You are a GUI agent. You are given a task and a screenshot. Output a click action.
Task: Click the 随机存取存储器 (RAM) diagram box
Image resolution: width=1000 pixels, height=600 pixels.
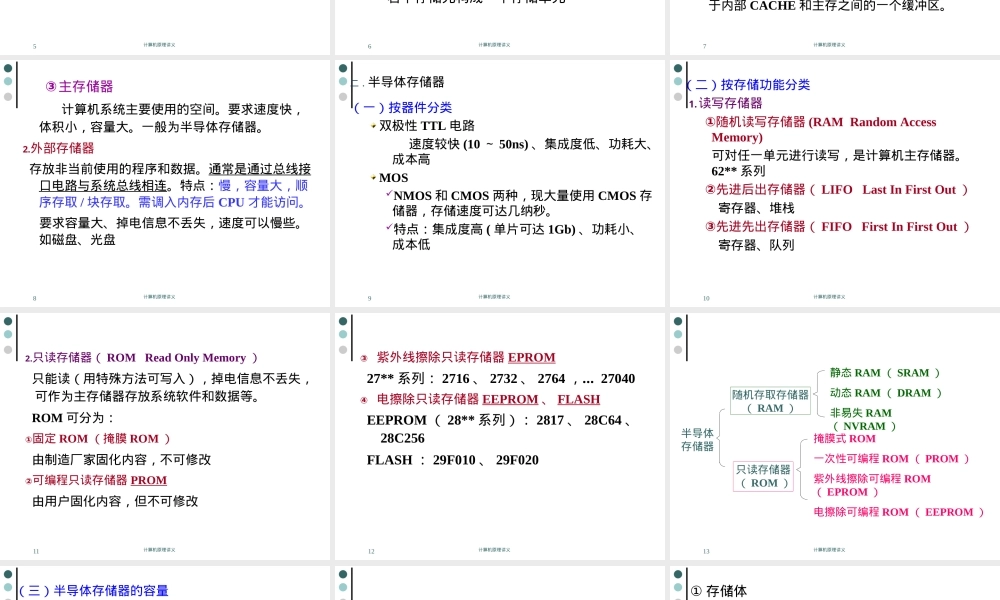[x=770, y=402]
